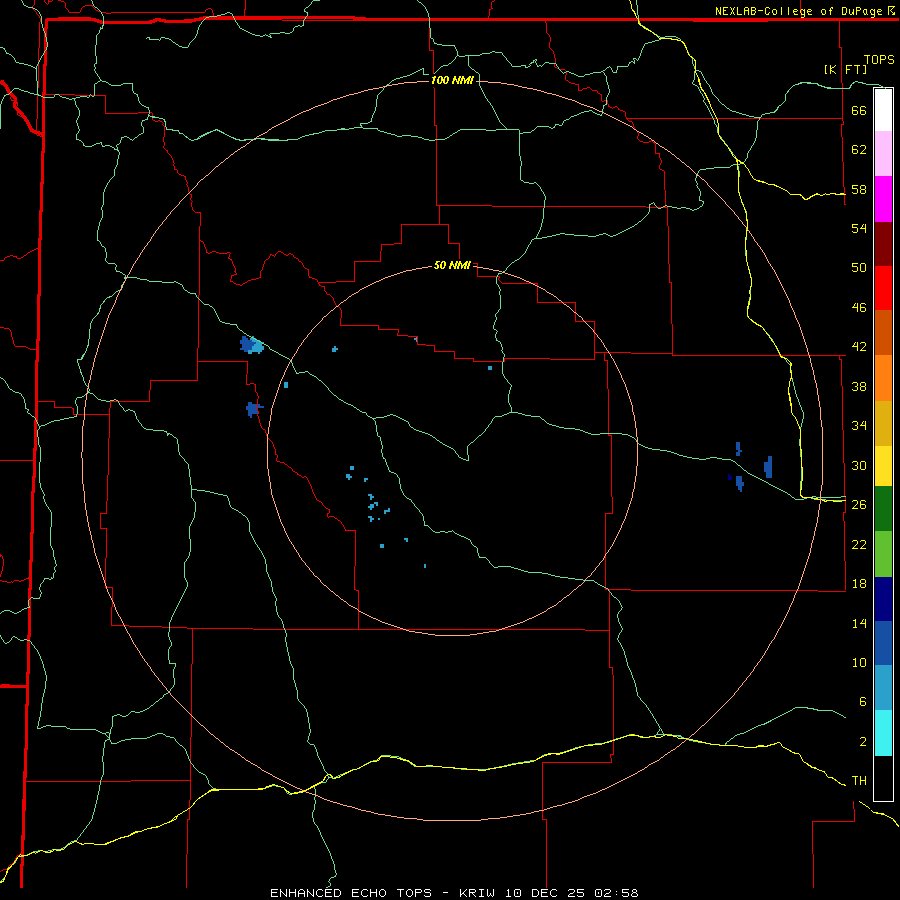Click the 18 legend value

859,584
